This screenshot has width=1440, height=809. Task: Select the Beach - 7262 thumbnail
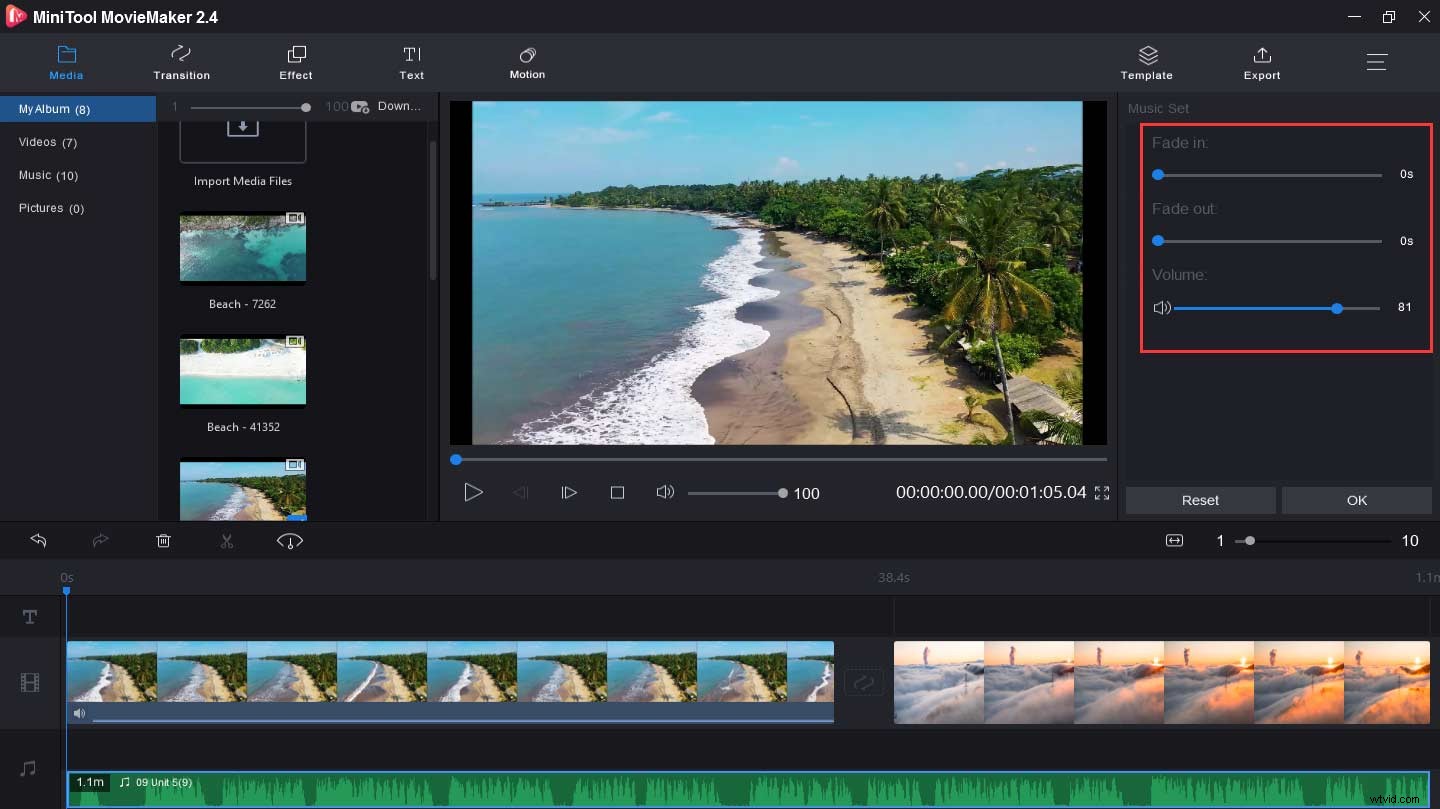242,247
